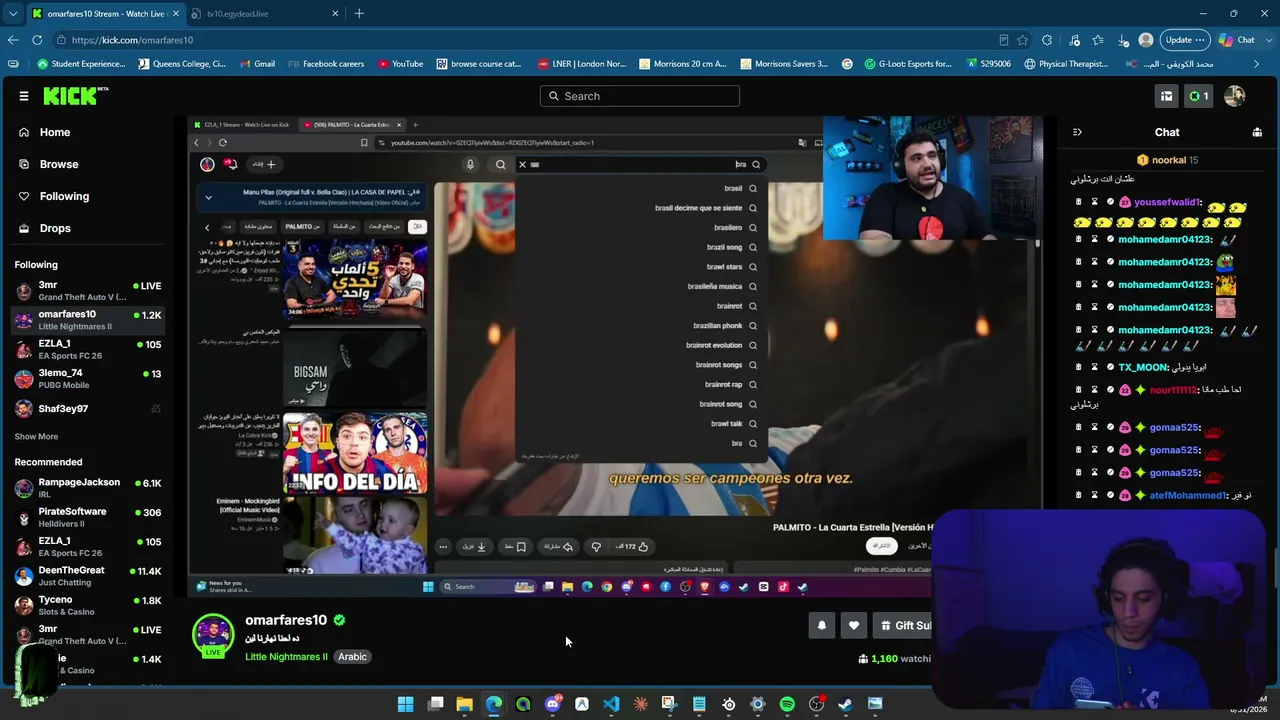Open a new browser tab
Screen dimensions: 1280x720
359,14
